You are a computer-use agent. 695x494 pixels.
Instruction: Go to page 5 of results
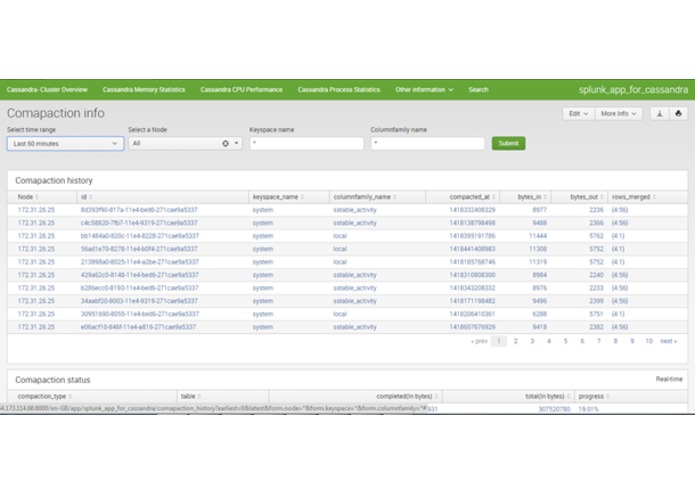point(566,341)
